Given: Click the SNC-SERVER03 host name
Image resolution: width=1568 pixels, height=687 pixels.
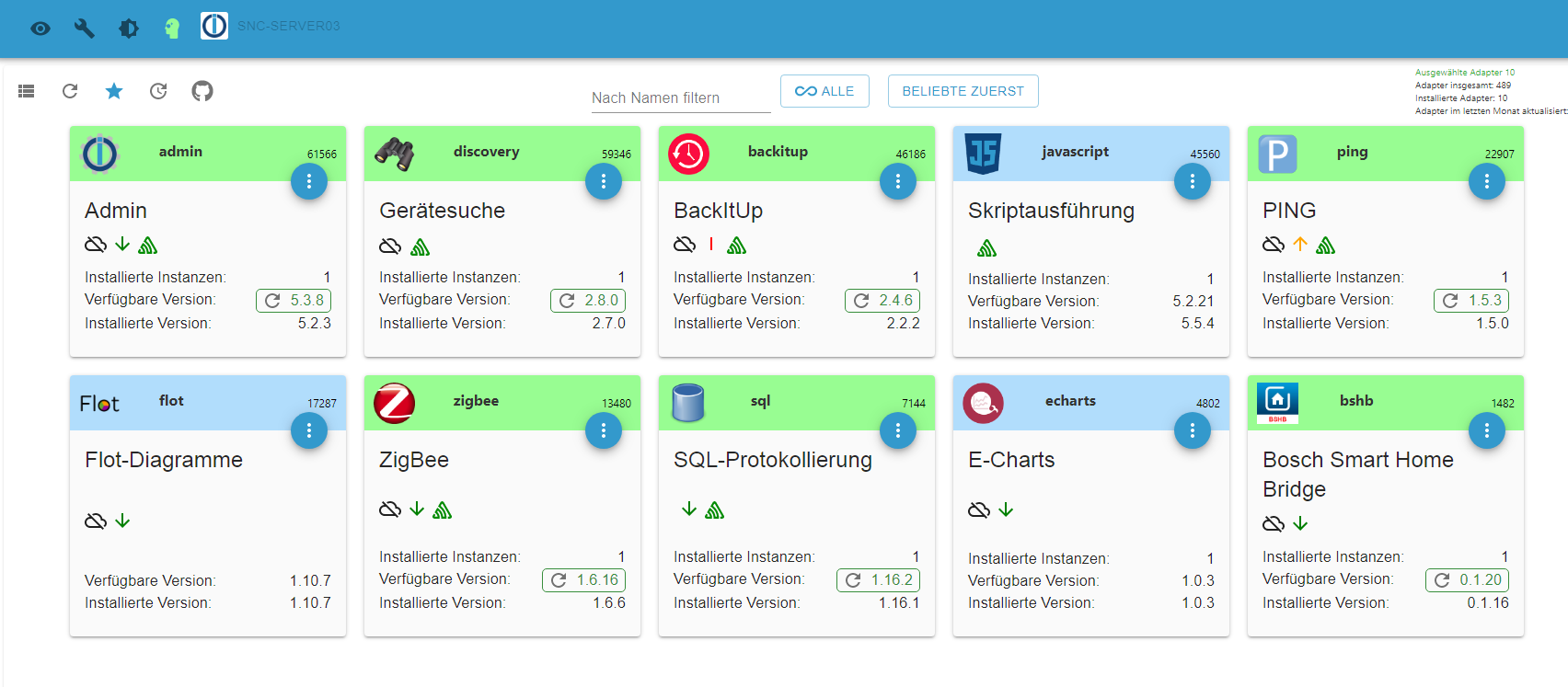Looking at the screenshot, I should pos(289,26).
